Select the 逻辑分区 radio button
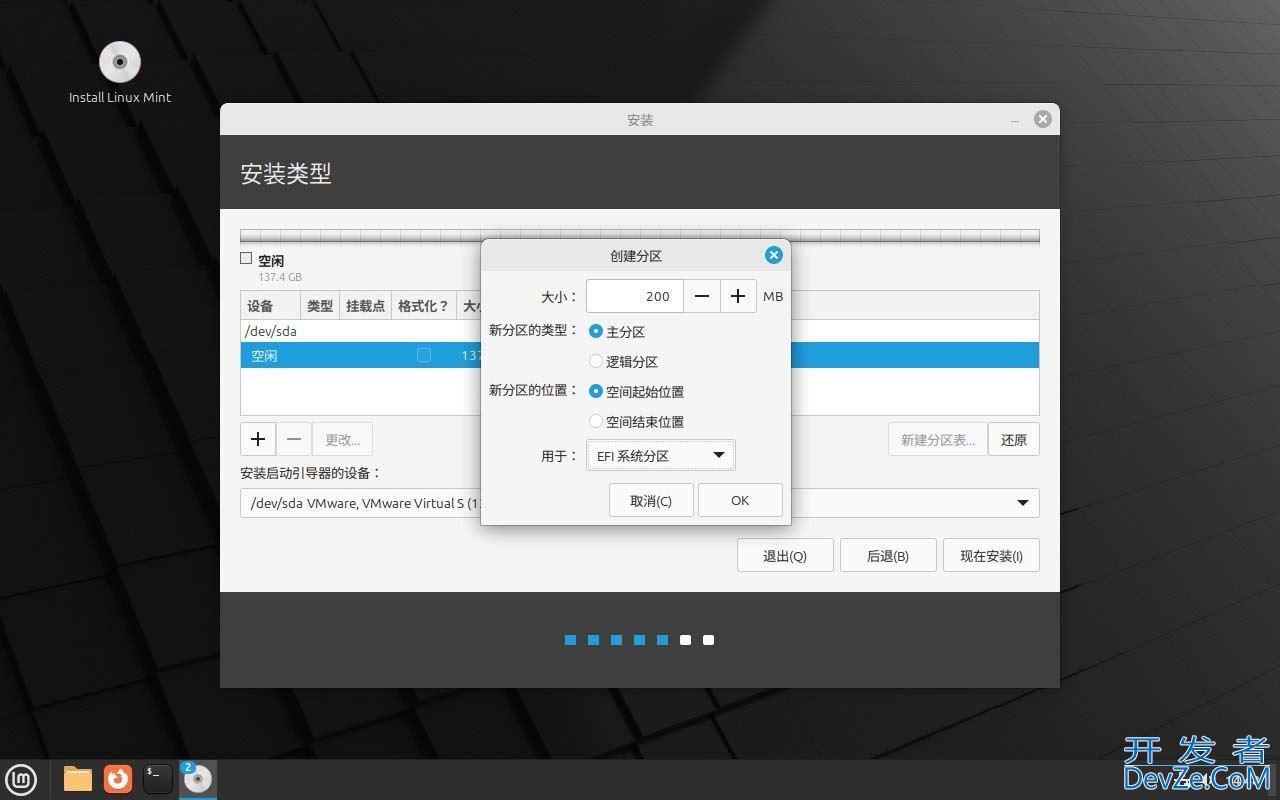Screen dimensions: 1280x800 point(596,361)
